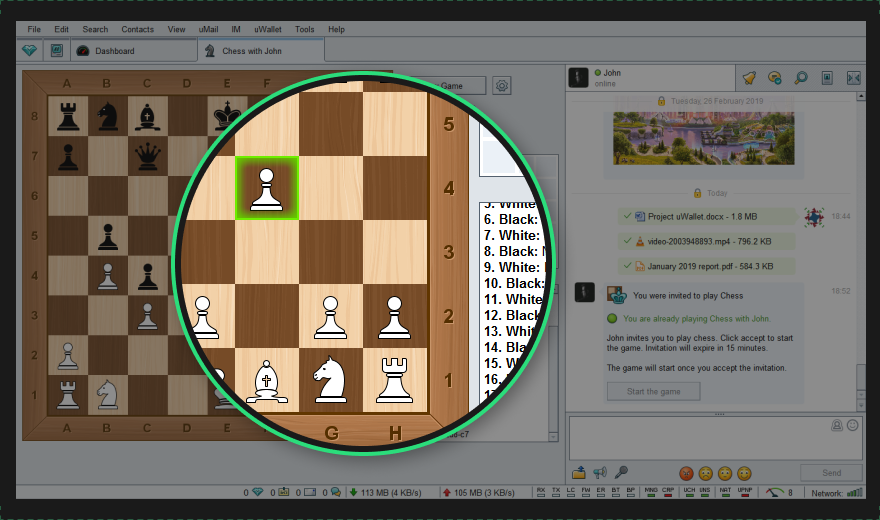Open the emoji picker smiley in the message box
The width and height of the screenshot is (880, 520).
coord(852,425)
